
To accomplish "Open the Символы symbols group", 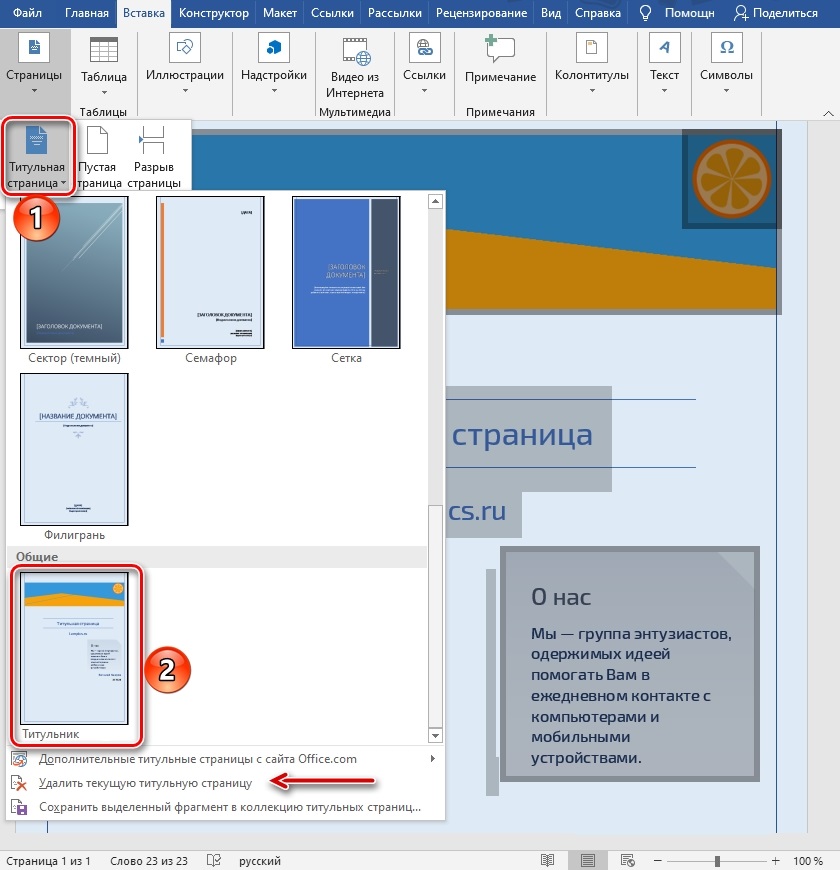I will pos(726,62).
